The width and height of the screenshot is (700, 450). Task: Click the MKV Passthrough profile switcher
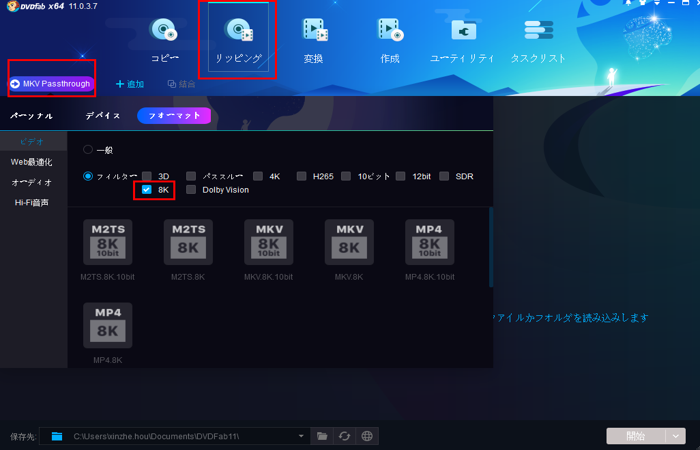click(52, 83)
